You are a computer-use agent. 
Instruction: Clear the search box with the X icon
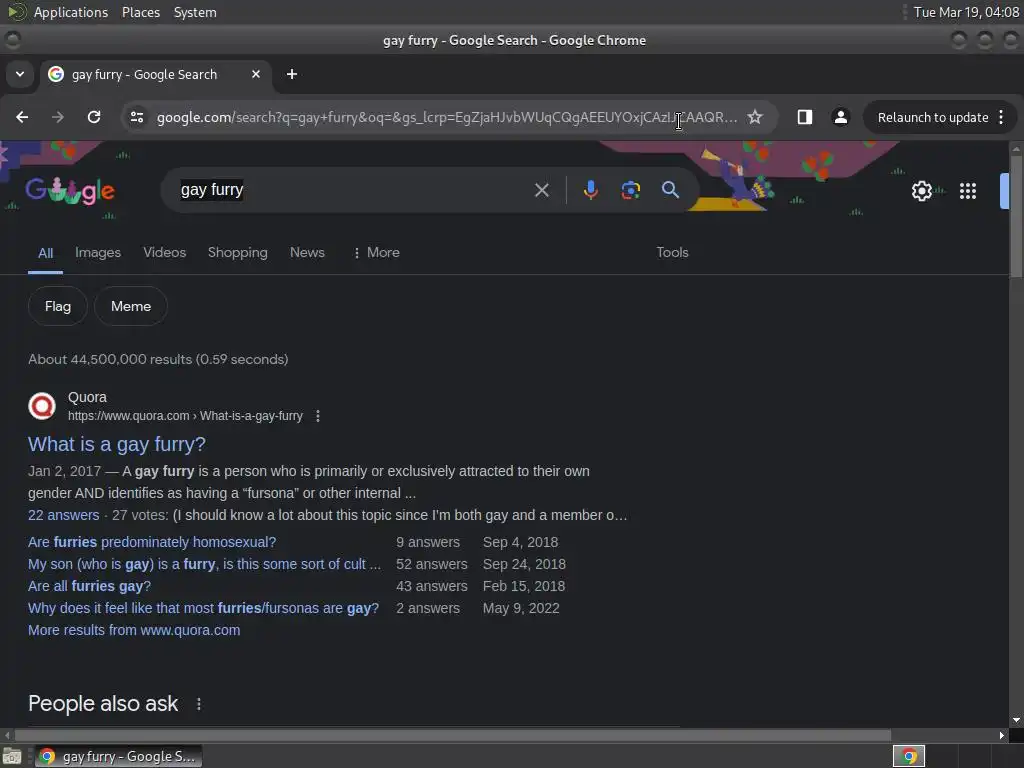541,190
